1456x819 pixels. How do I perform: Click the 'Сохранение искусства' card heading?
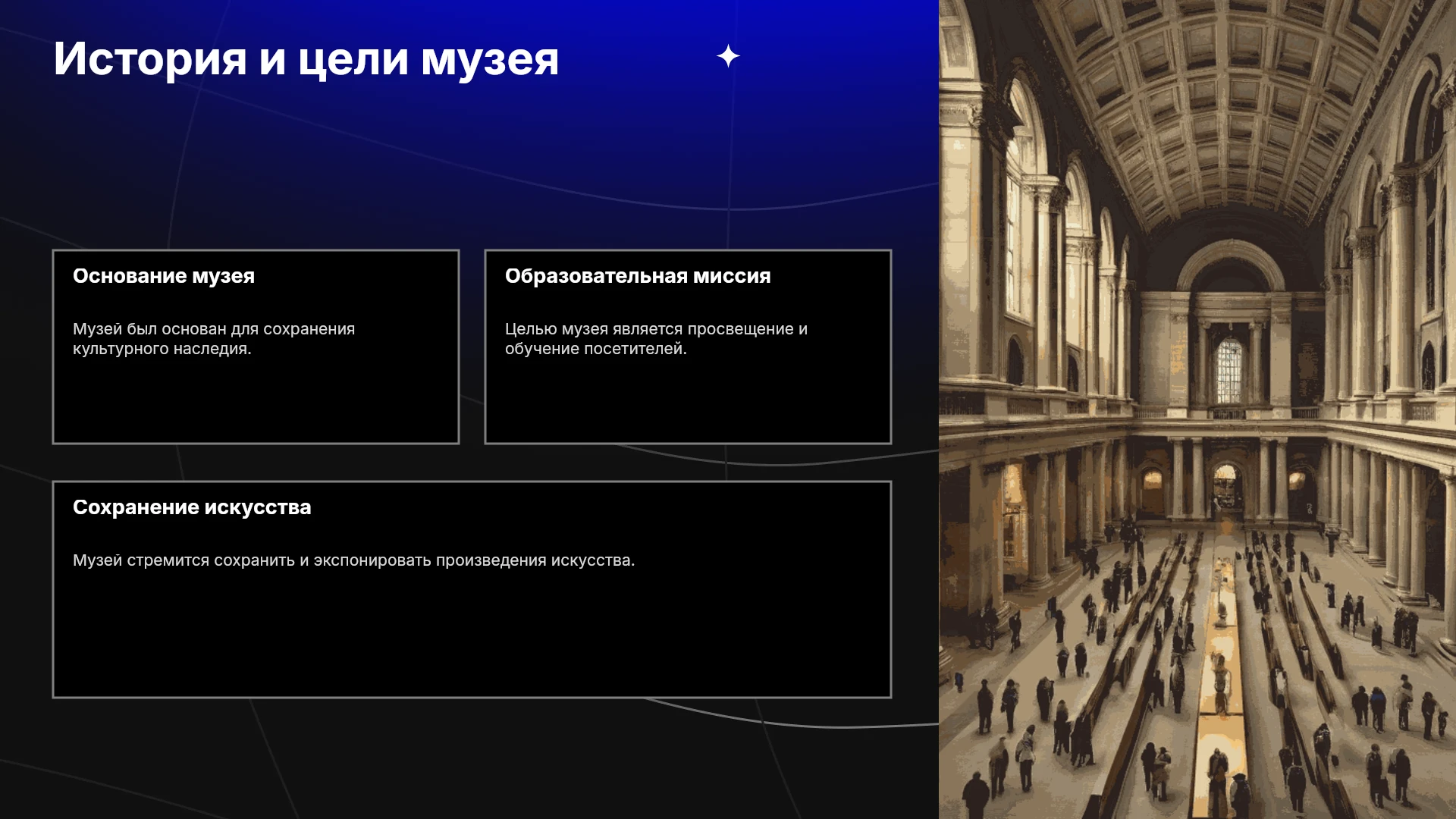point(192,507)
